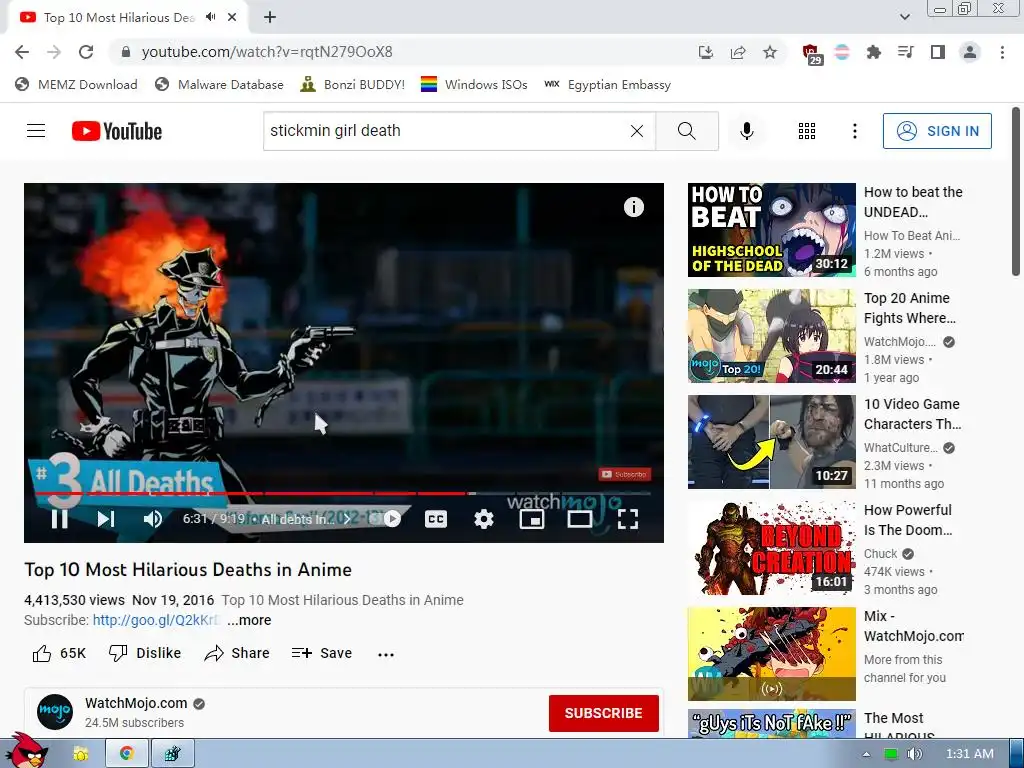
Task: Open system tray volume icon
Action: (x=914, y=754)
